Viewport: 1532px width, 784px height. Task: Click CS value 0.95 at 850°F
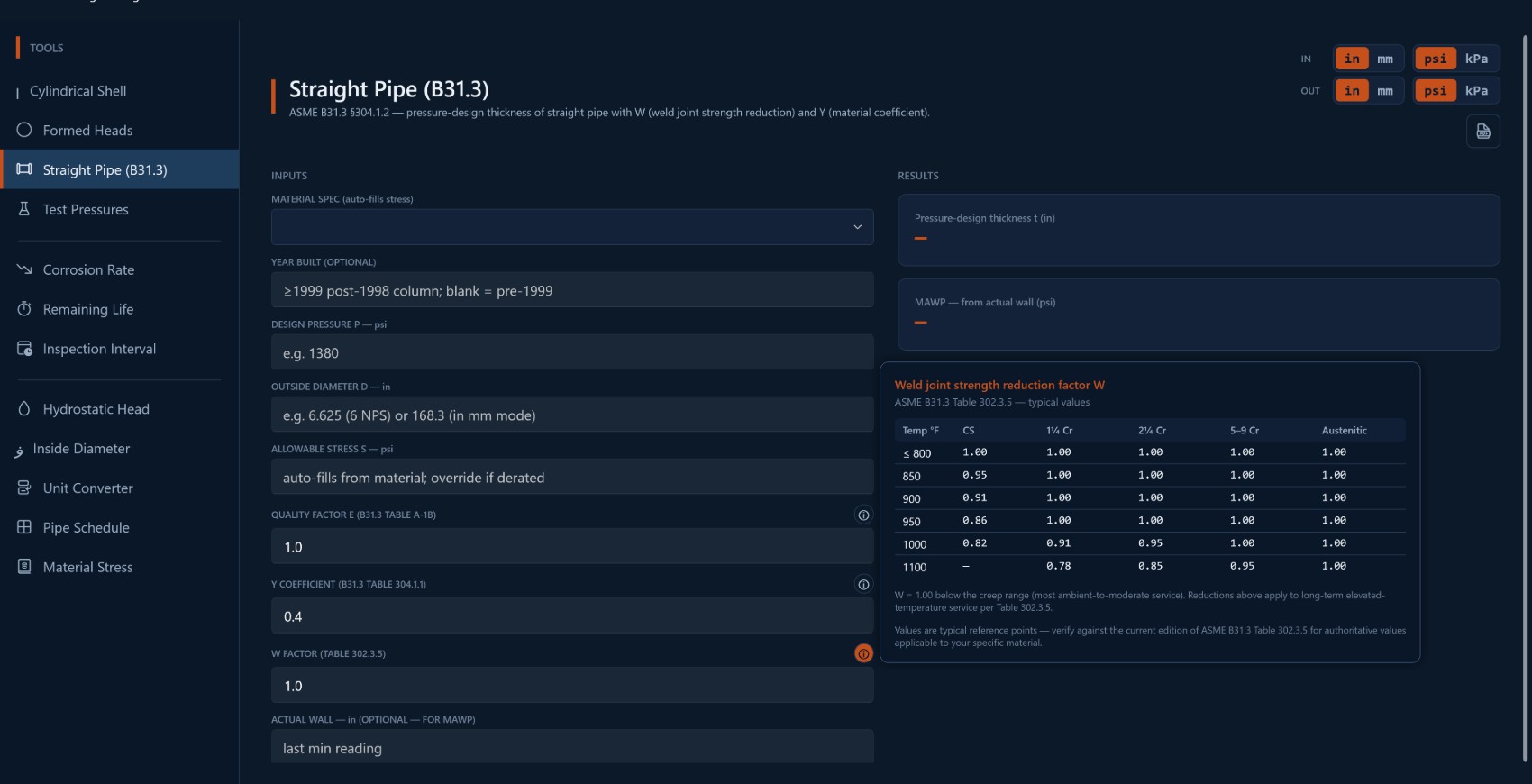pos(974,475)
